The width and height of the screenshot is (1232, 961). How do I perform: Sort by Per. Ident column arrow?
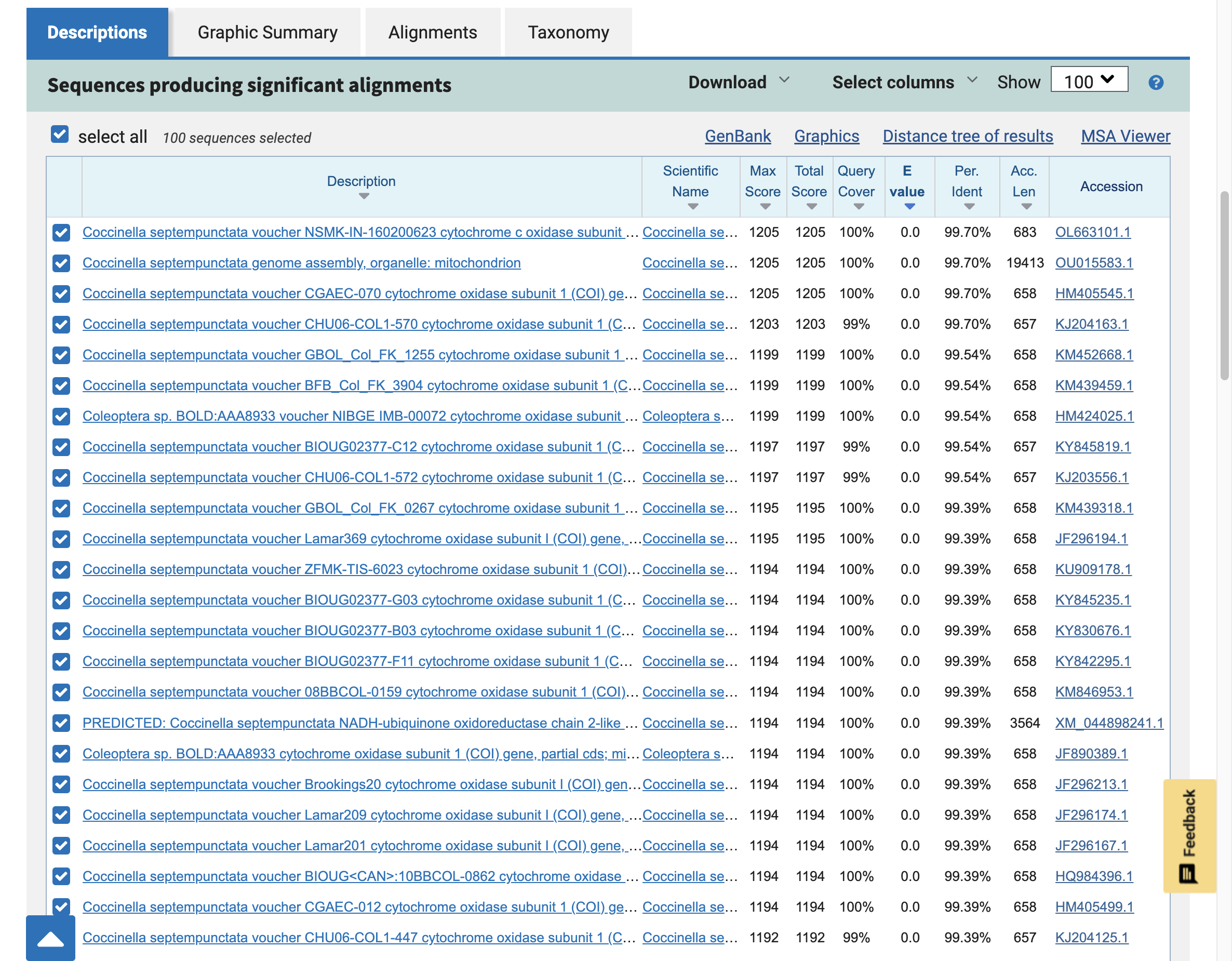969,207
